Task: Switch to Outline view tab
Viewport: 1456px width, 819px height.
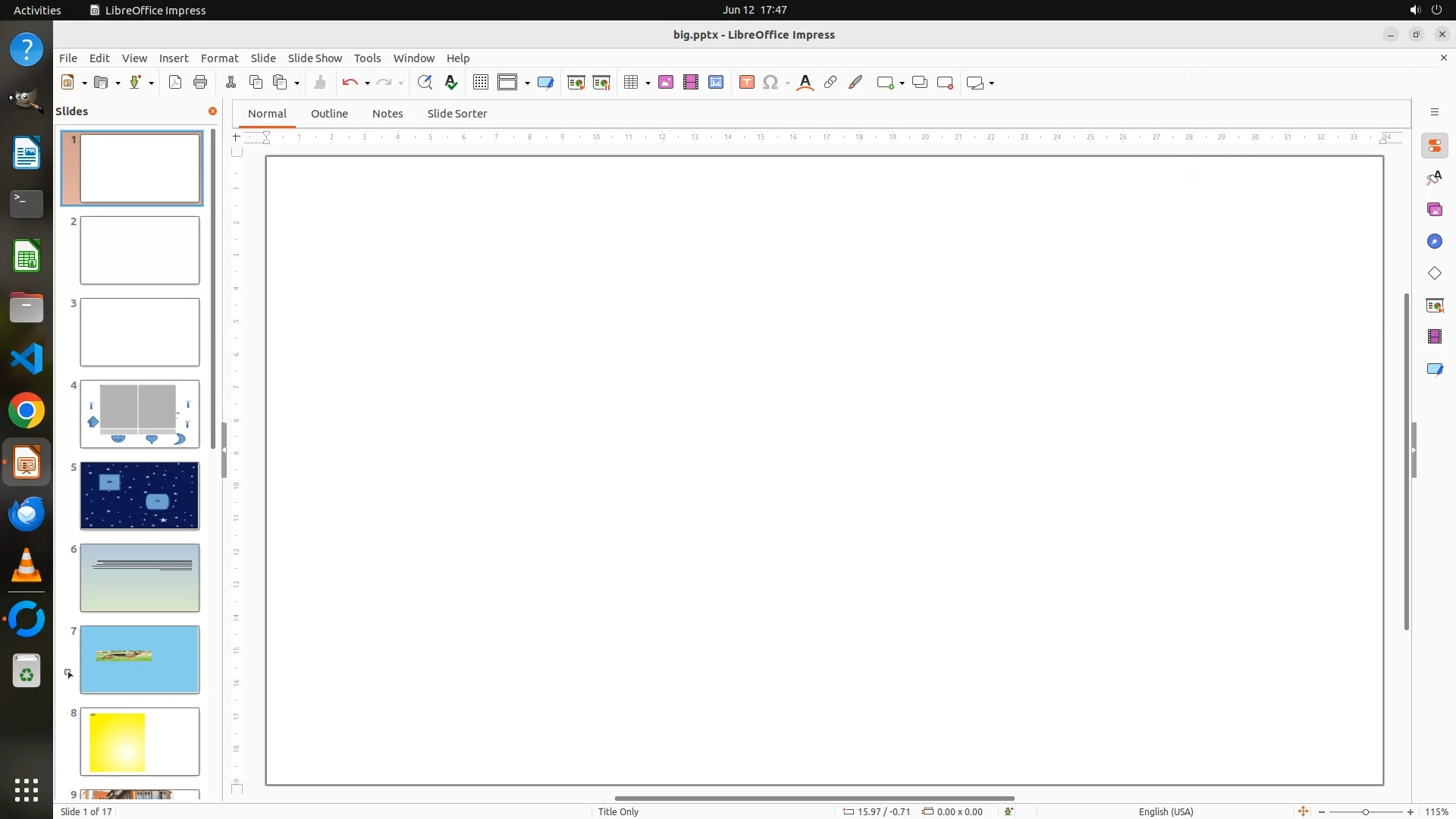Action: click(329, 114)
